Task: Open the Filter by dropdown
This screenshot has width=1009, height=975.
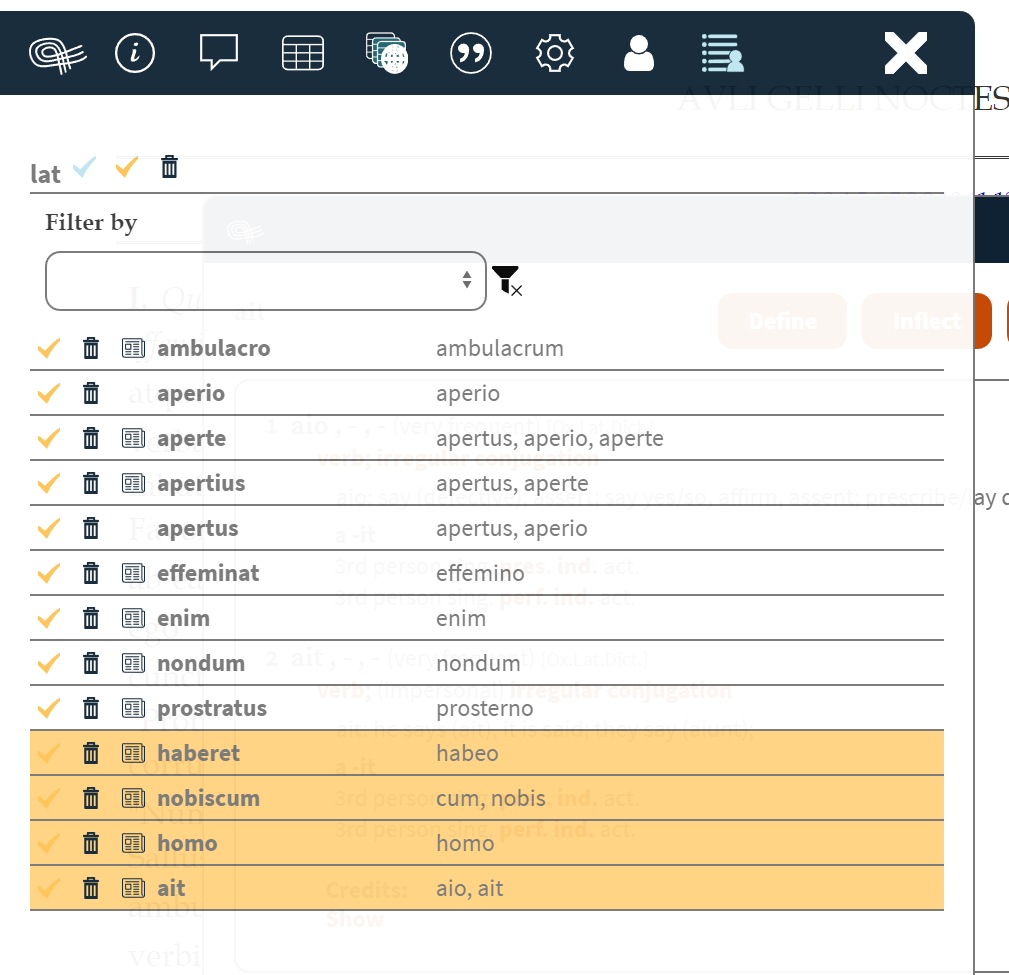Action: [x=265, y=281]
